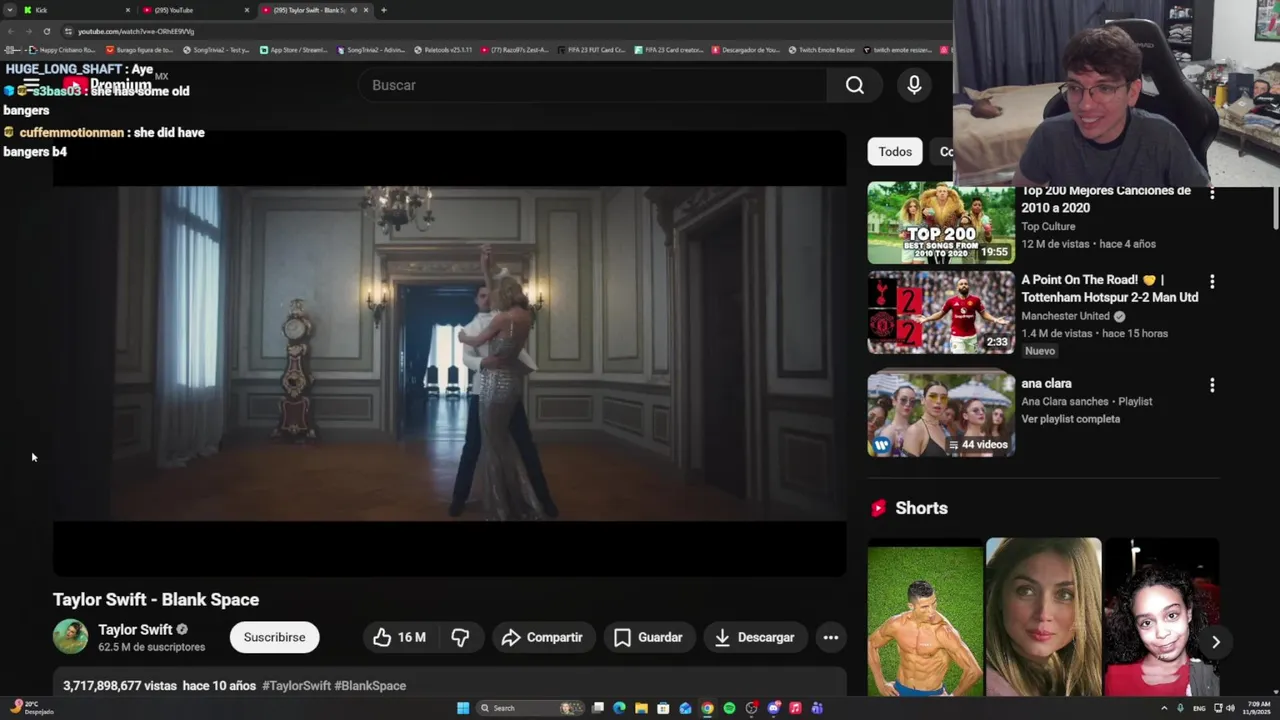Click the Guardar button label

point(660,637)
